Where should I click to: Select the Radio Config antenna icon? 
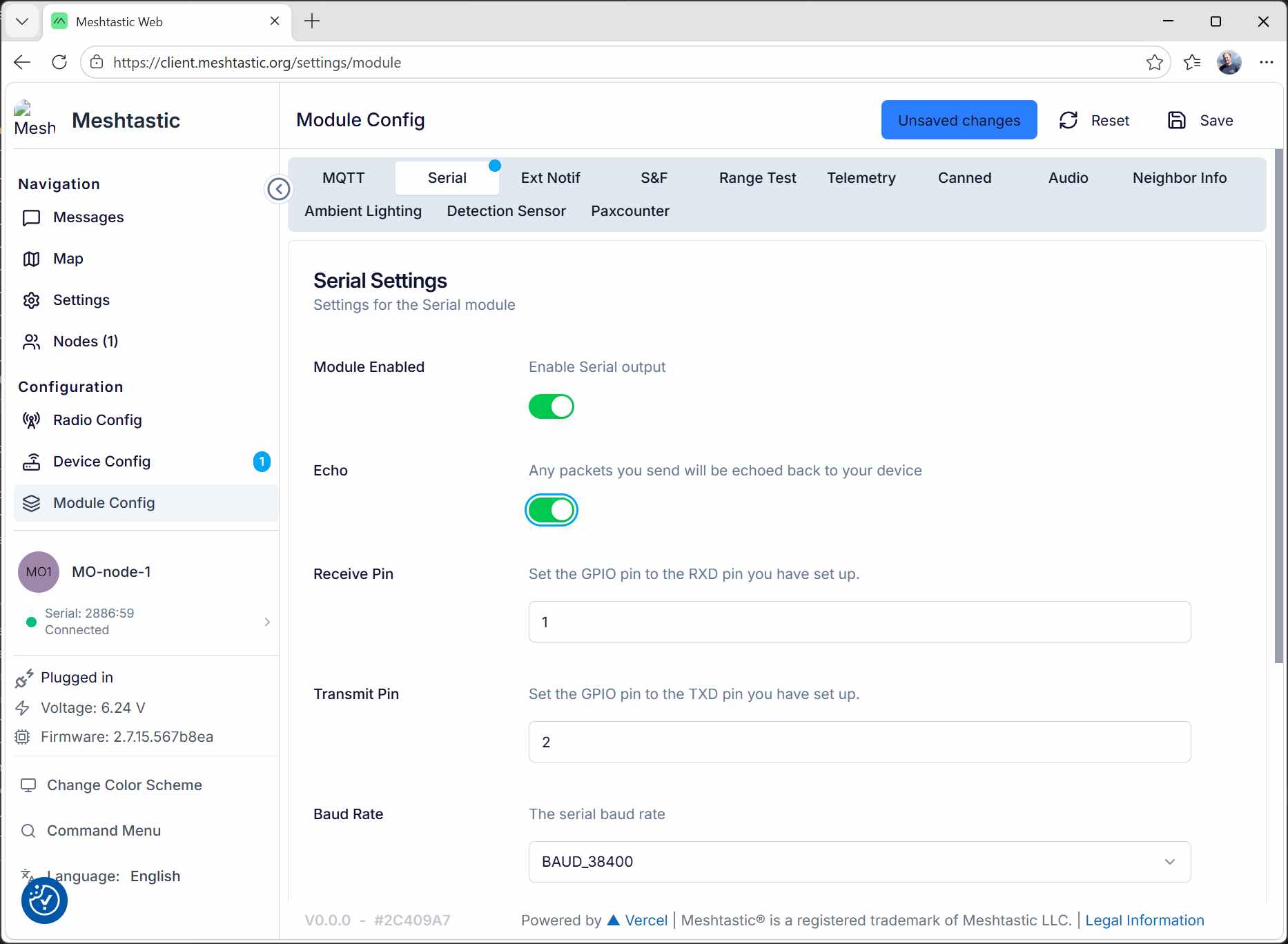click(32, 420)
